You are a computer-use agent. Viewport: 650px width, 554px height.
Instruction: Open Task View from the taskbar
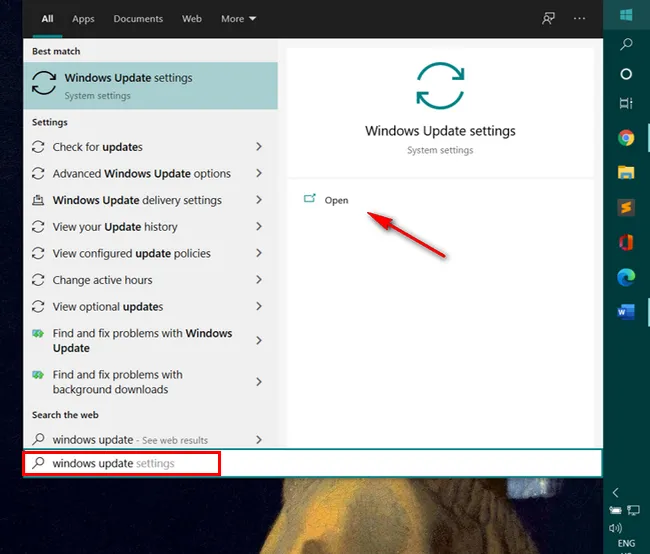(x=626, y=103)
